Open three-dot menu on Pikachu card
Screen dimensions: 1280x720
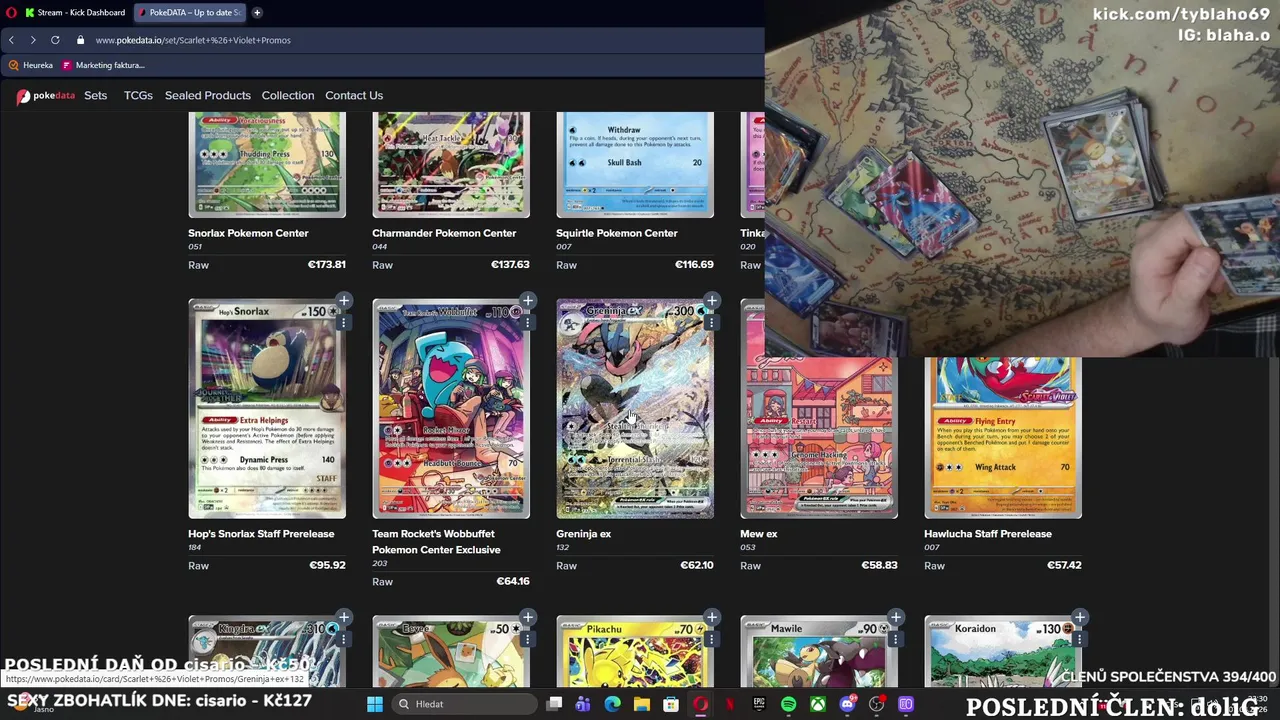(x=711, y=640)
